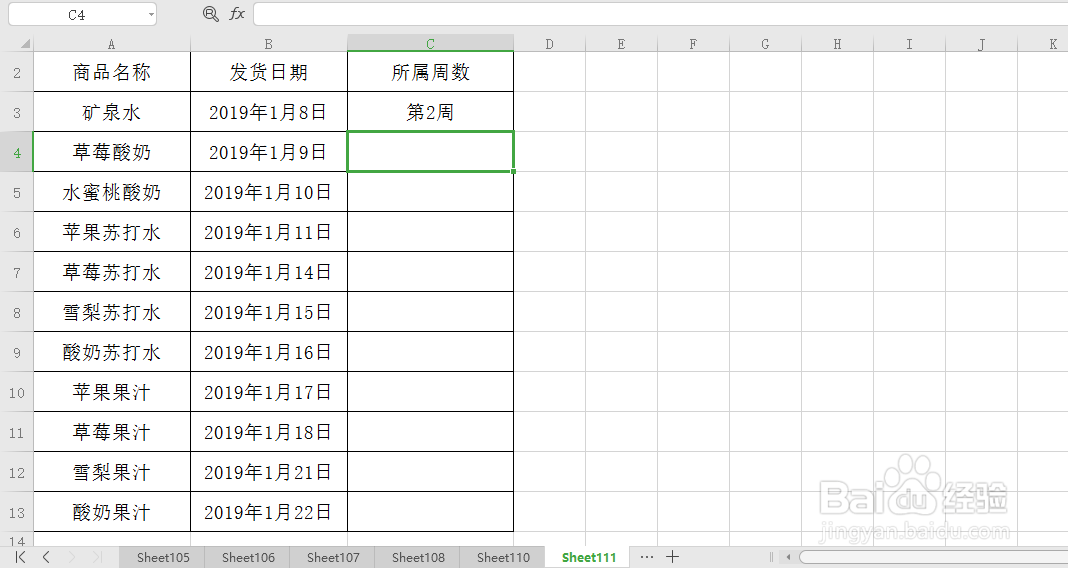Select row 13 header

coord(16,512)
